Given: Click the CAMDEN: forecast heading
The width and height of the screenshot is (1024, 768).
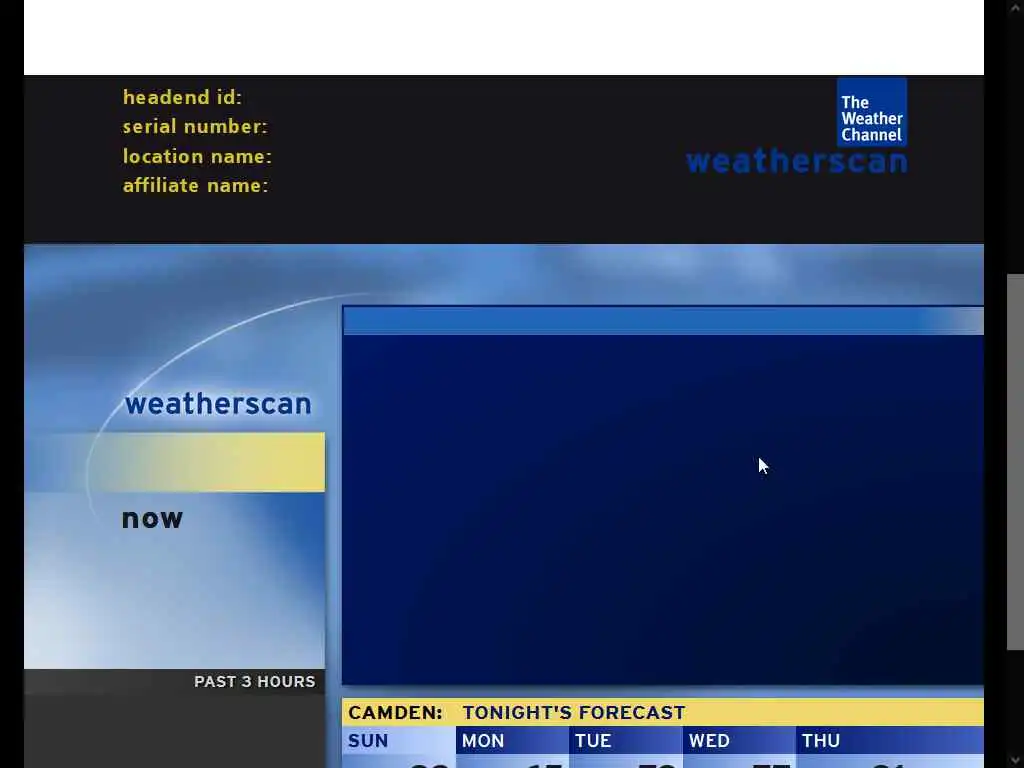Looking at the screenshot, I should pos(395,712).
